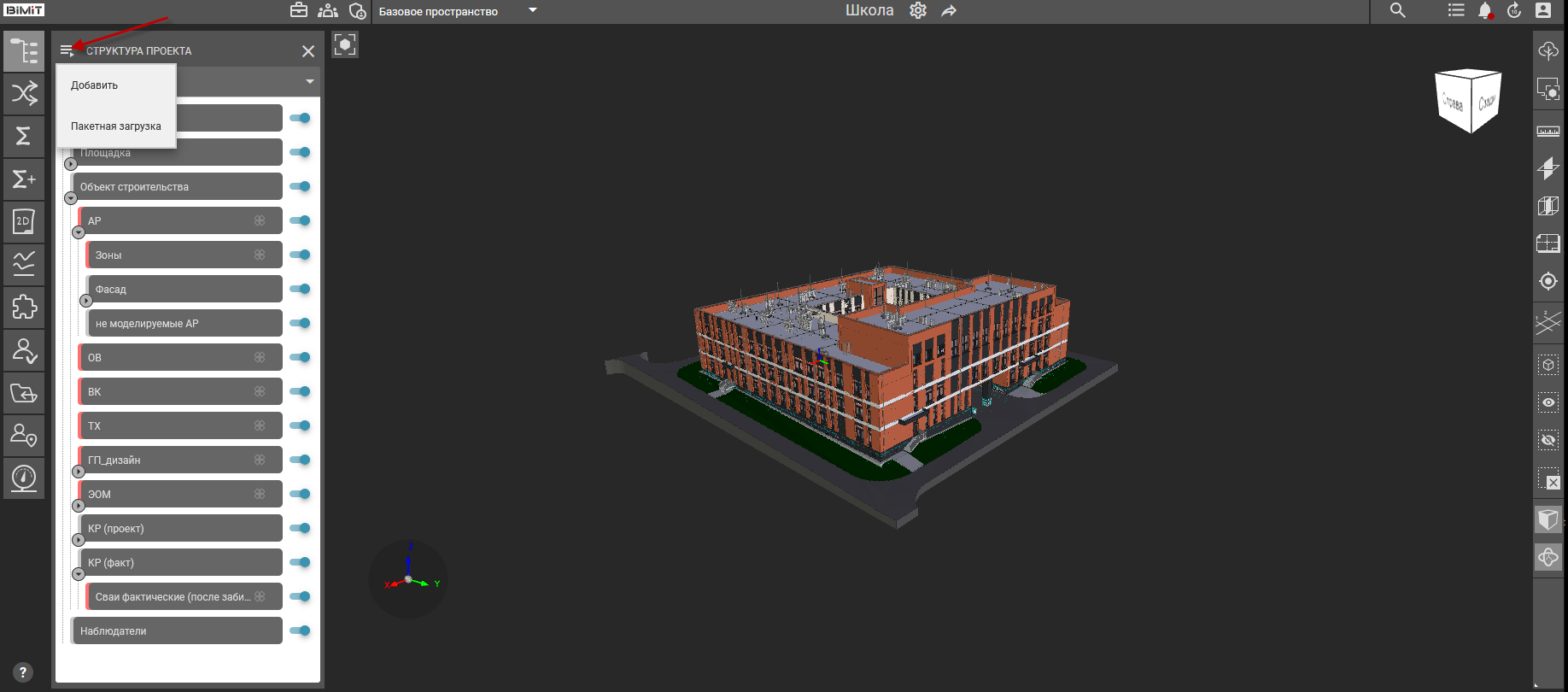Click the puzzle piece plugins icon

pos(24,307)
